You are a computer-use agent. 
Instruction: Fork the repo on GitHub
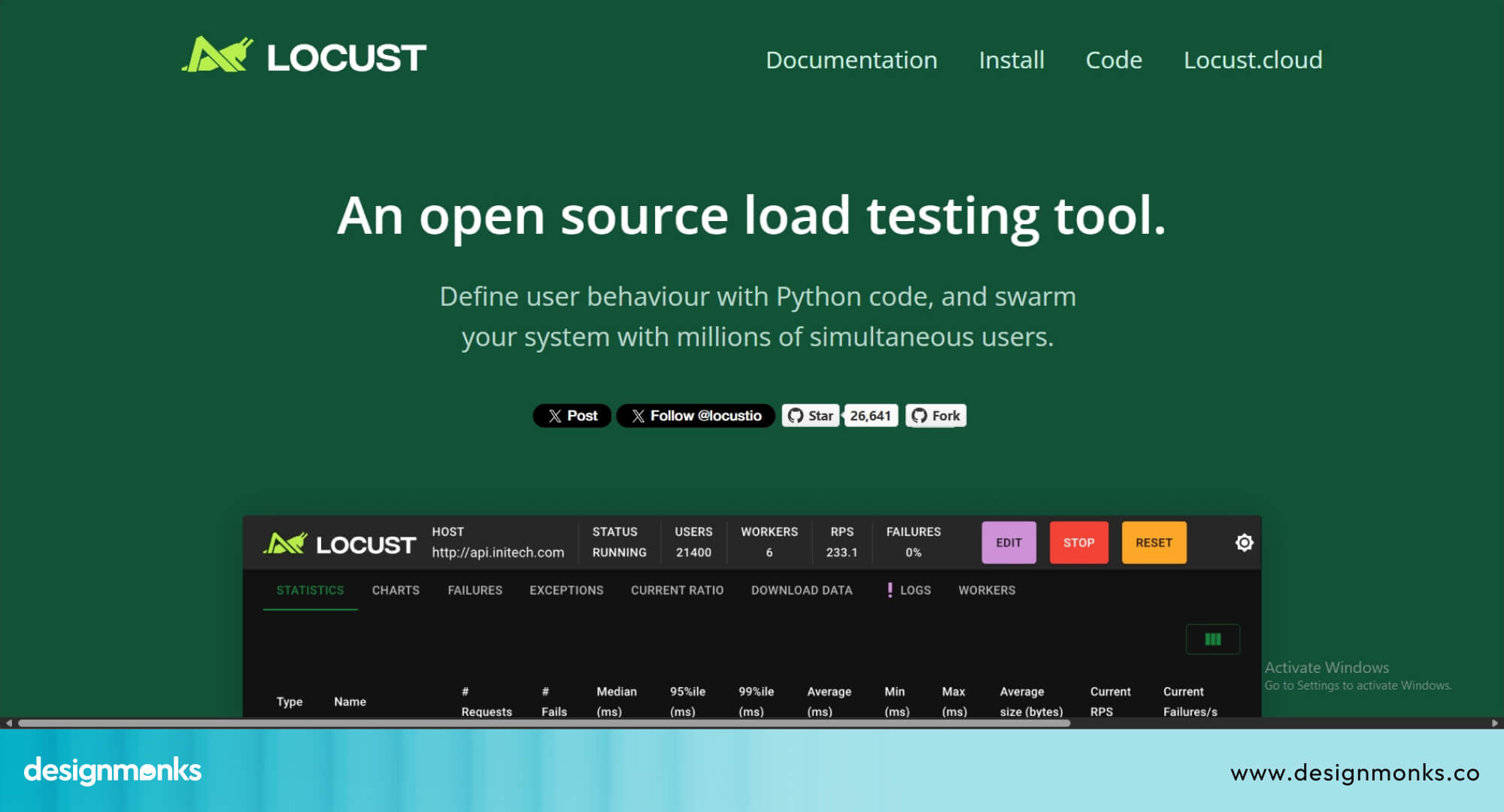[935, 416]
